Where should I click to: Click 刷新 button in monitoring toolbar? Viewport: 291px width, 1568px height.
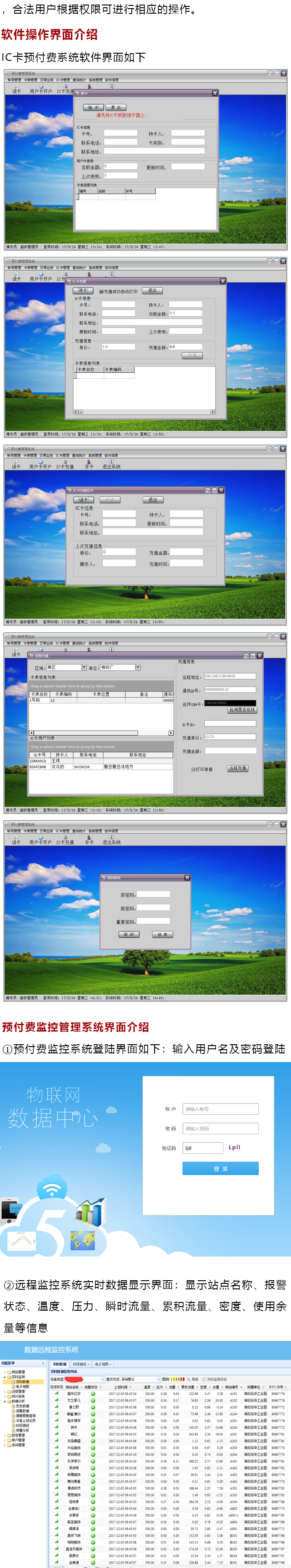(193, 1379)
